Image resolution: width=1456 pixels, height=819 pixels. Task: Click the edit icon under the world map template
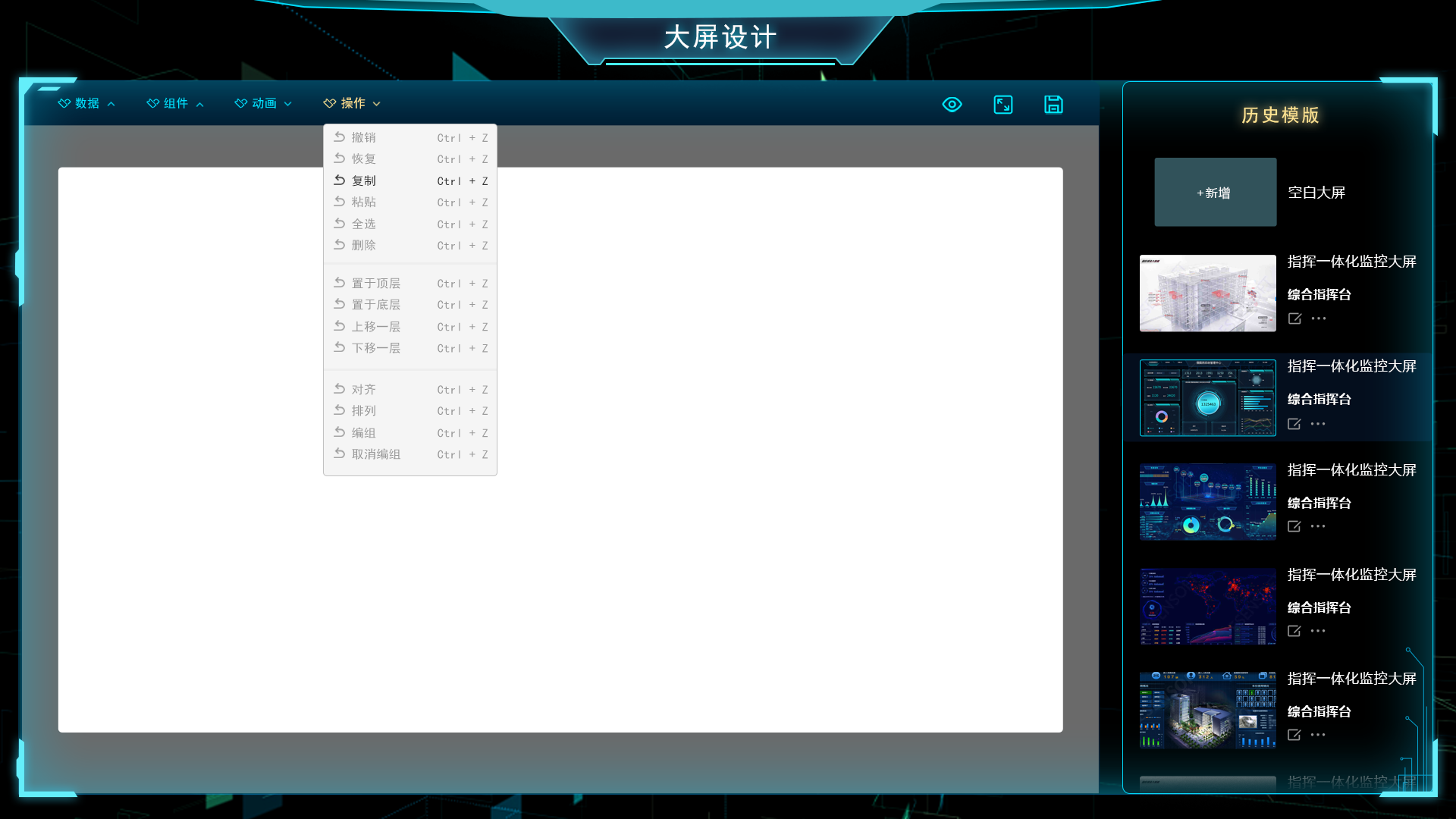tap(1294, 631)
